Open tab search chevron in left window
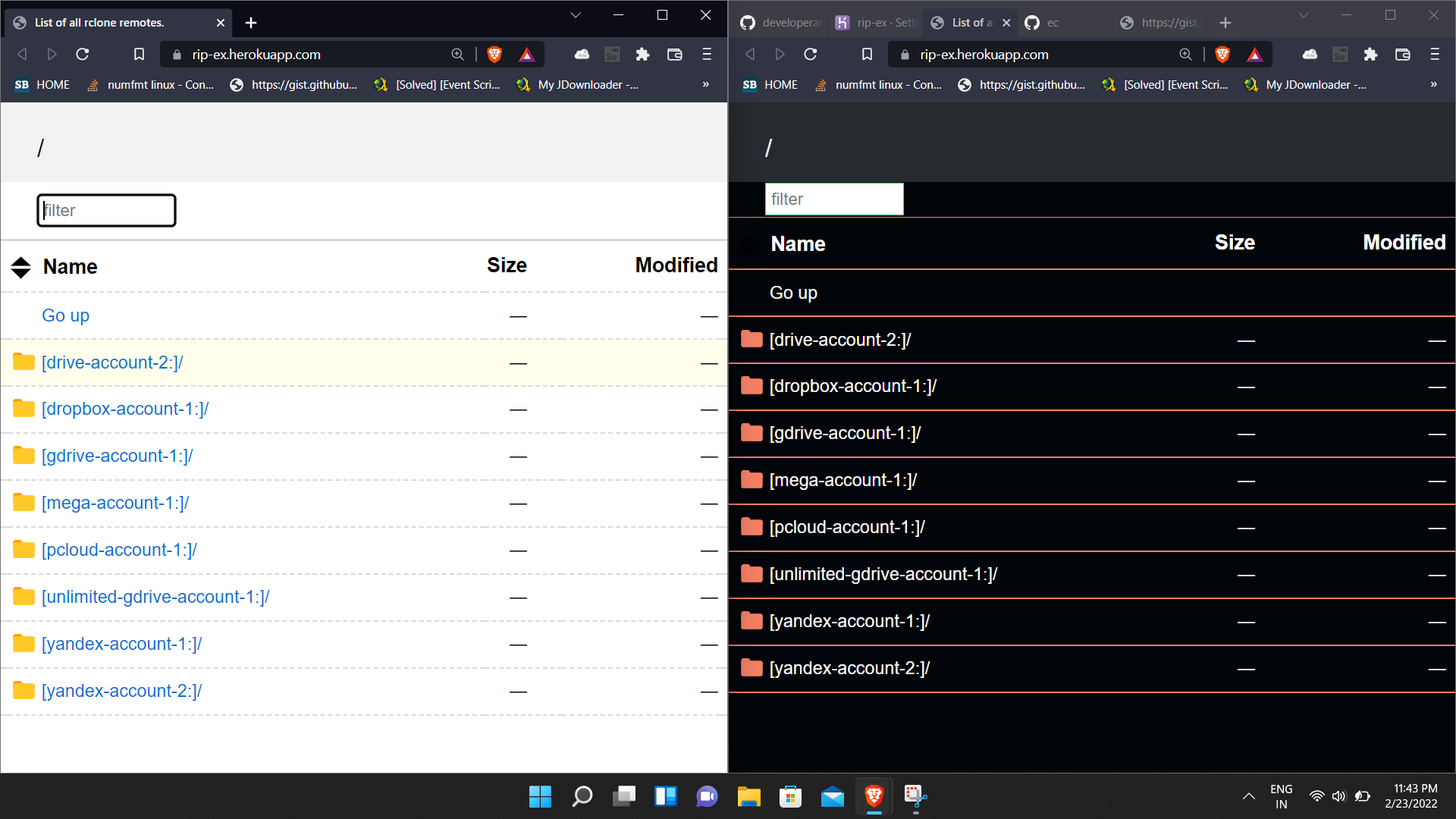The height and width of the screenshot is (819, 1456). point(576,15)
